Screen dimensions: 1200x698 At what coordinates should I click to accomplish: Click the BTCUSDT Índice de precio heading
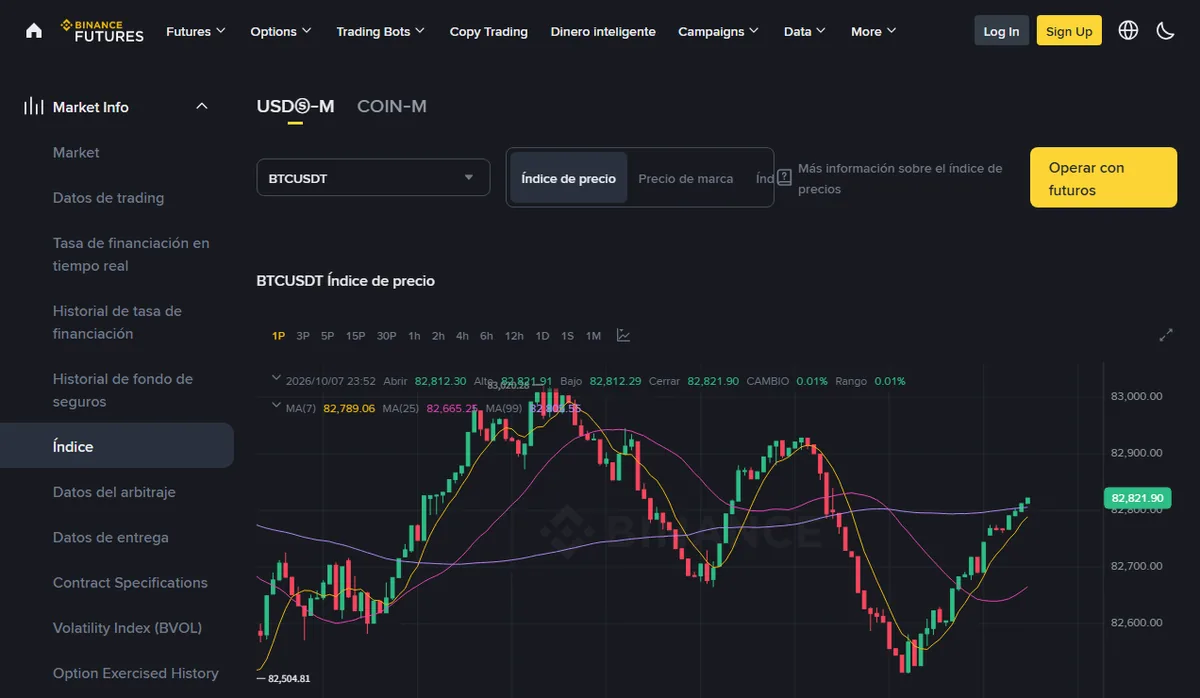[346, 281]
